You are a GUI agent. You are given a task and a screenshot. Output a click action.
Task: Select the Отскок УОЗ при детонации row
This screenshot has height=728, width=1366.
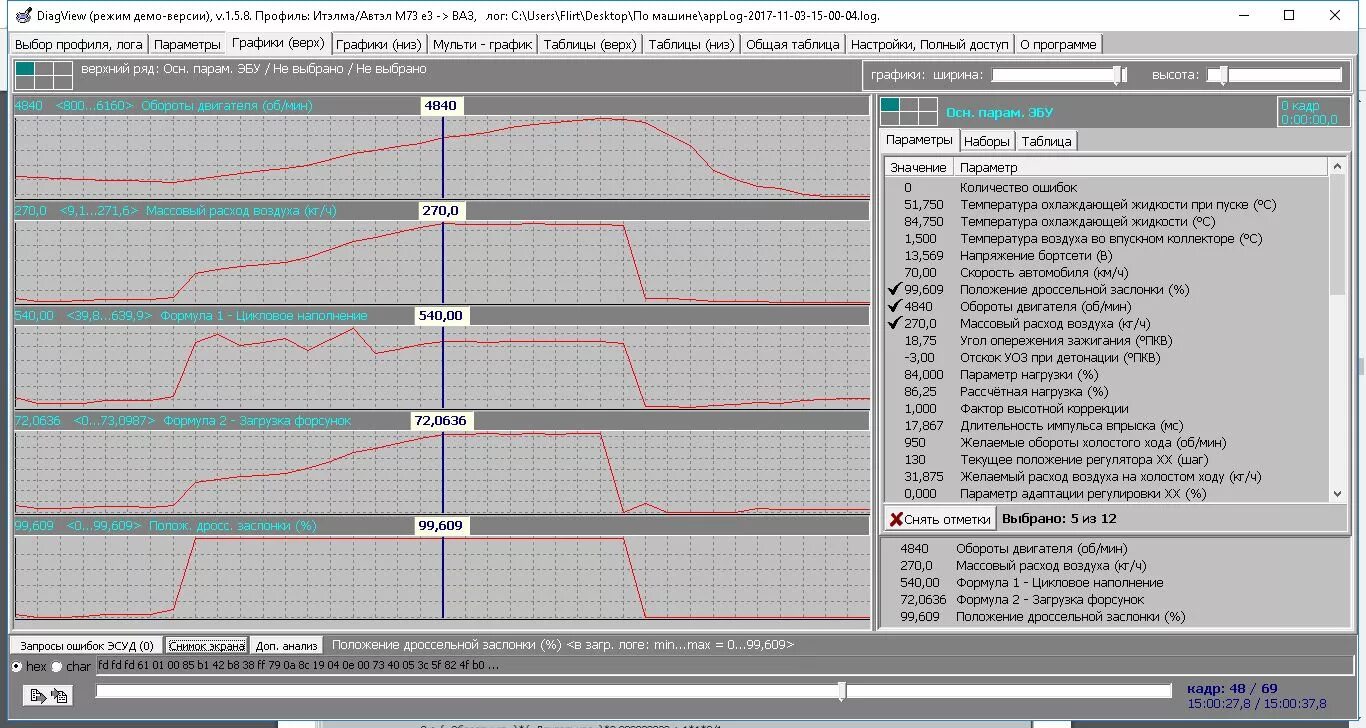click(1107, 357)
